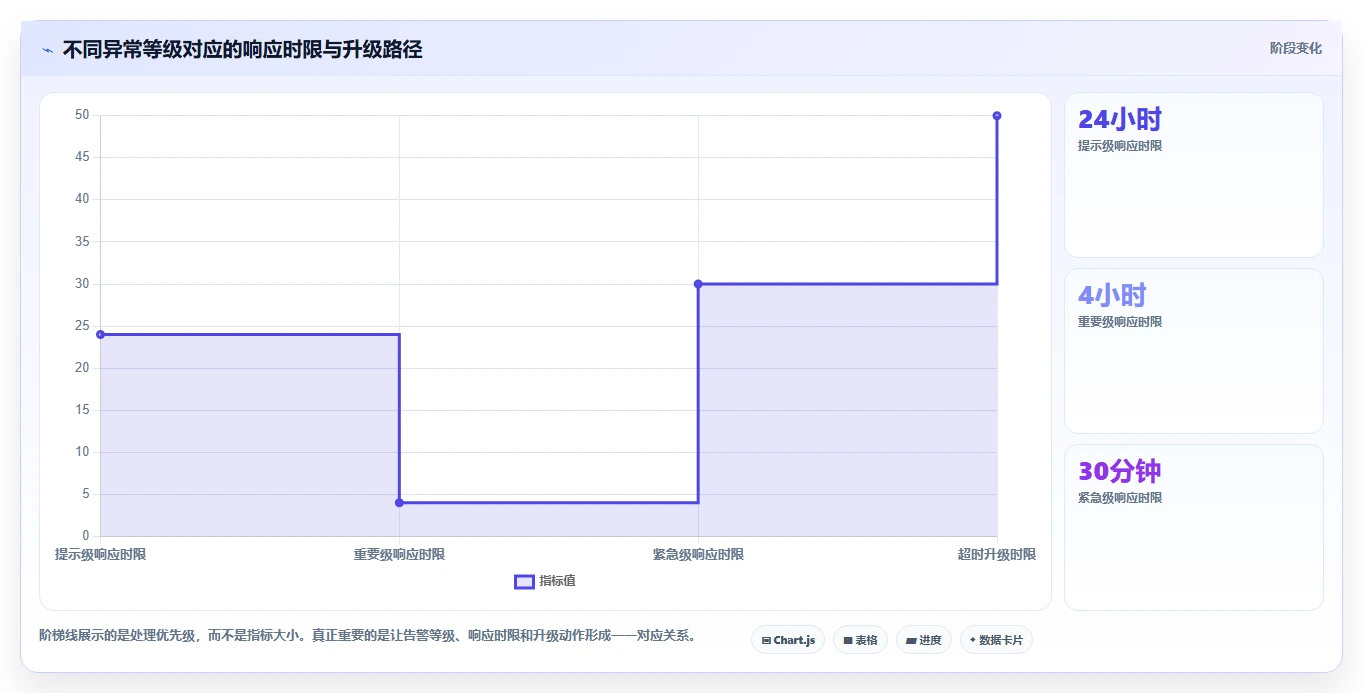Viewport: 1363px width, 693px height.
Task: Click the 进度 tag button
Action: (924, 640)
